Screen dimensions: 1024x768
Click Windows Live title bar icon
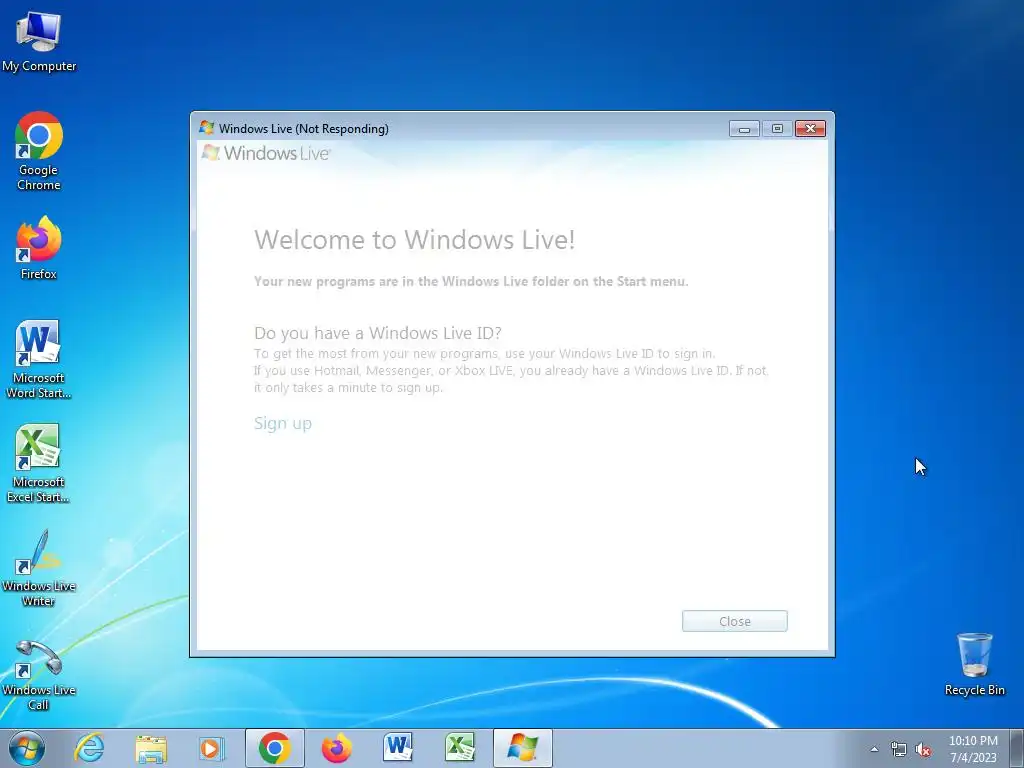tap(206, 128)
